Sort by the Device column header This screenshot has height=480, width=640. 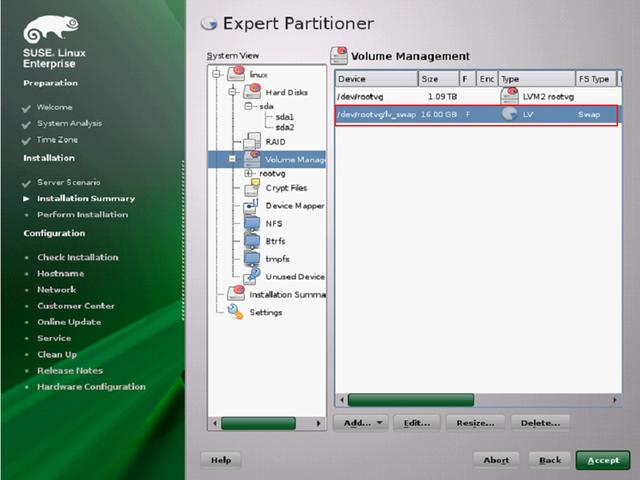coord(376,79)
